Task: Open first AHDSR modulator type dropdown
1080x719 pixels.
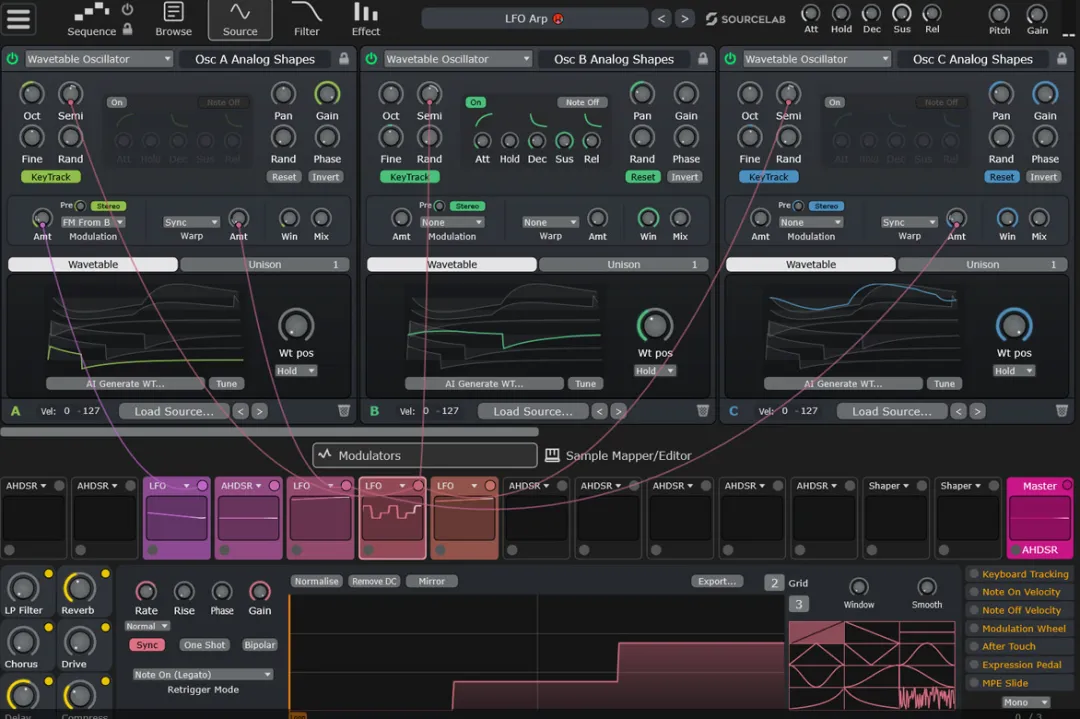Action: tap(26, 486)
